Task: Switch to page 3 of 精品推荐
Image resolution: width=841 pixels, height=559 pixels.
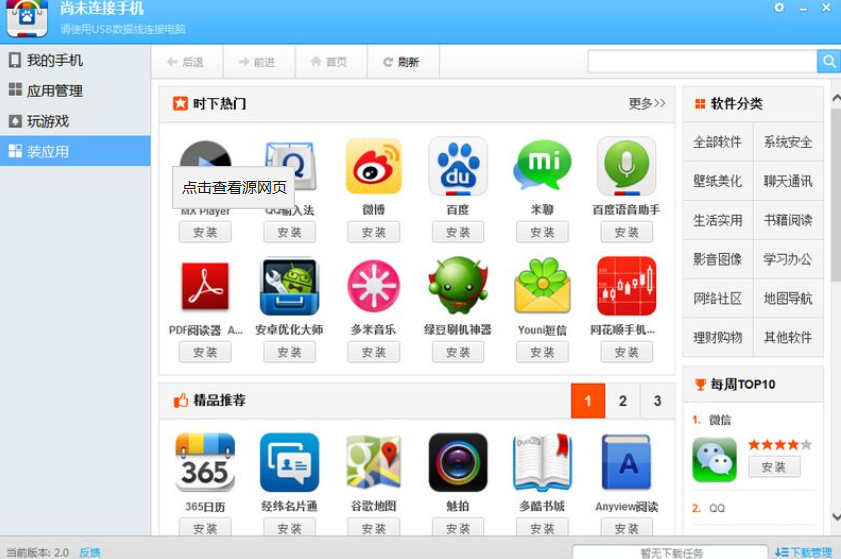Action: pos(658,401)
